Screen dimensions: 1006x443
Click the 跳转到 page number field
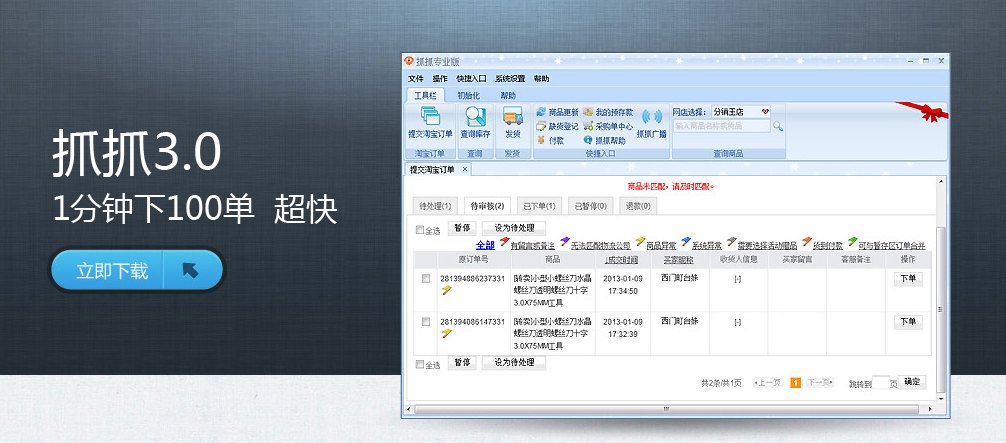(880, 383)
